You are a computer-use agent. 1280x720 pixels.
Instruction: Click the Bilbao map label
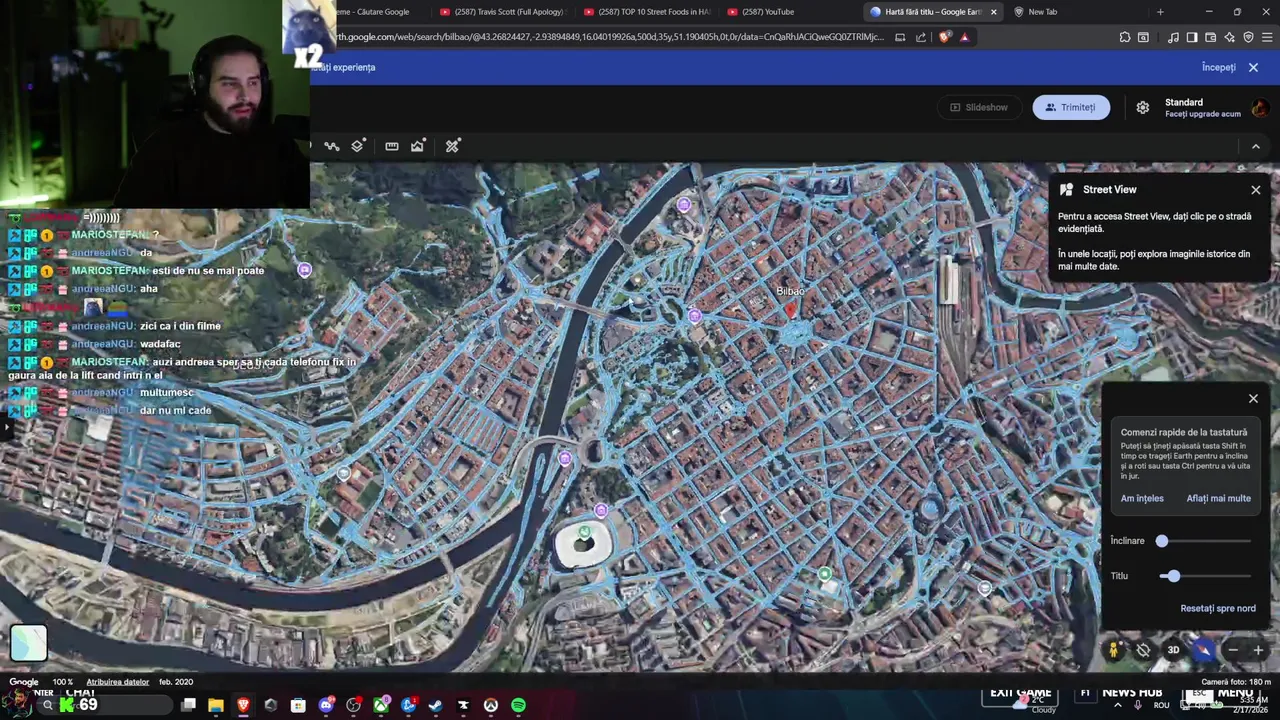pyautogui.click(x=790, y=291)
